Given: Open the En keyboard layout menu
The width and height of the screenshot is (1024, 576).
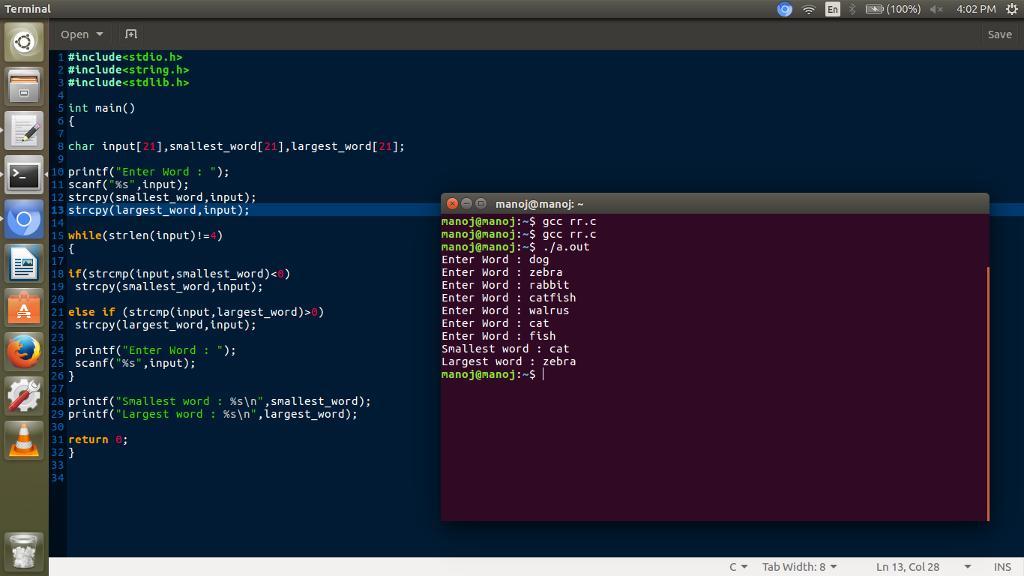Looking at the screenshot, I should click(832, 9).
